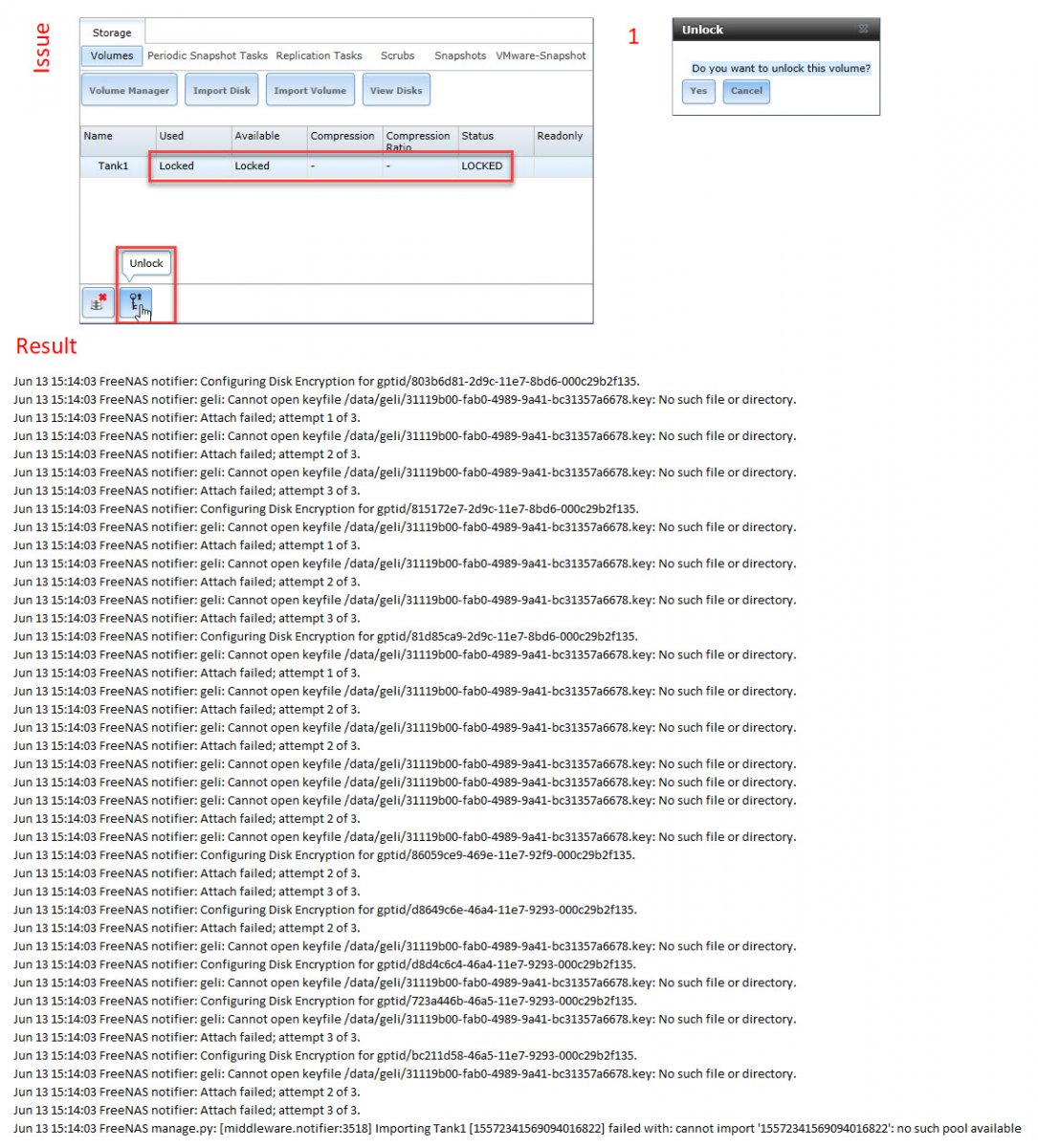Cancel the Unlock dialog
The height and width of the screenshot is (1148, 1038).
pyautogui.click(x=746, y=91)
